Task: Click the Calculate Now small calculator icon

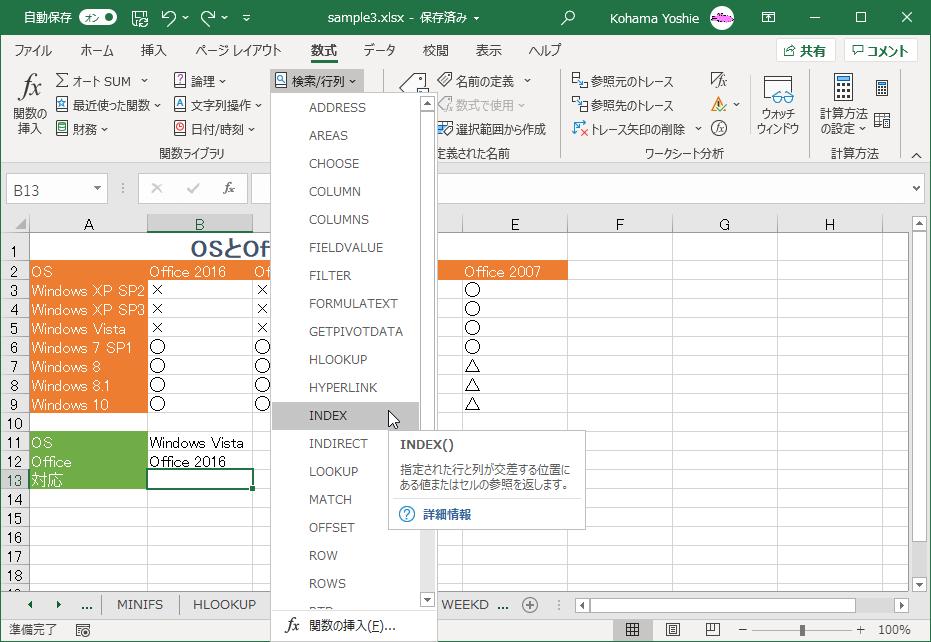Action: [882, 88]
